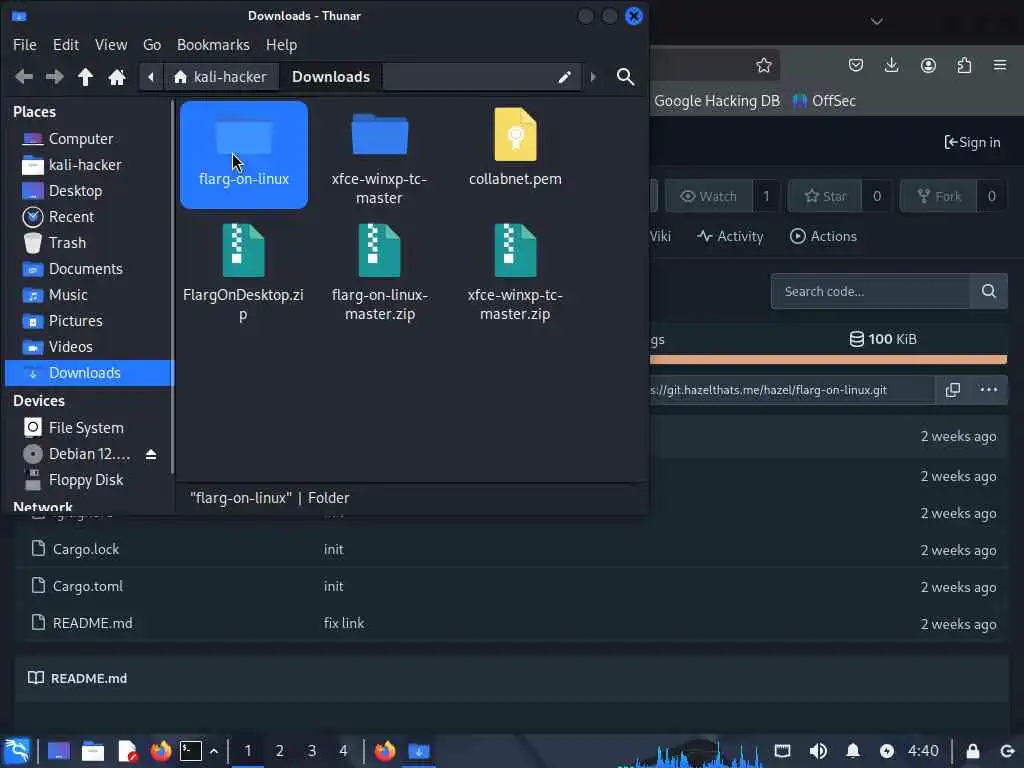Open the Firefox list all tabs chevron

876,22
